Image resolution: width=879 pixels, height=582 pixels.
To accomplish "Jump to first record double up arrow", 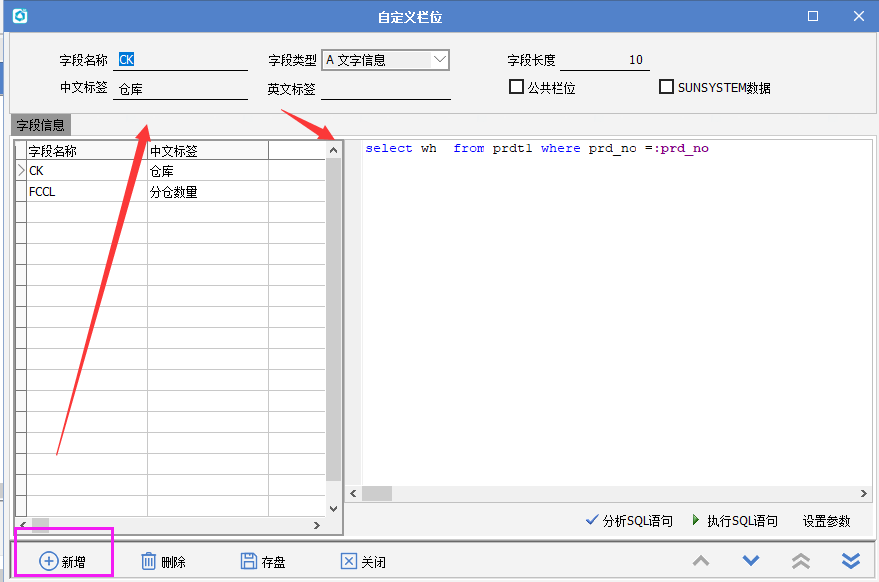I will [x=800, y=561].
